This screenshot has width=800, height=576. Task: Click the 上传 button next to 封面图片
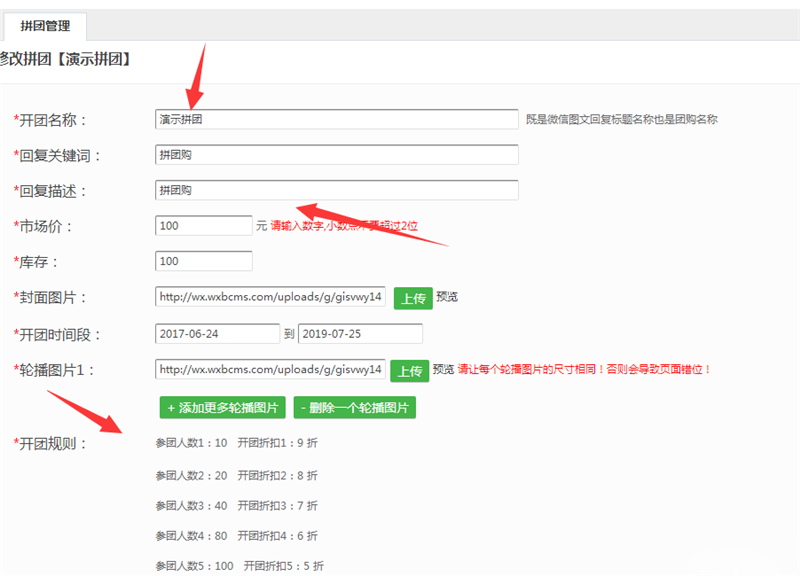click(x=413, y=298)
